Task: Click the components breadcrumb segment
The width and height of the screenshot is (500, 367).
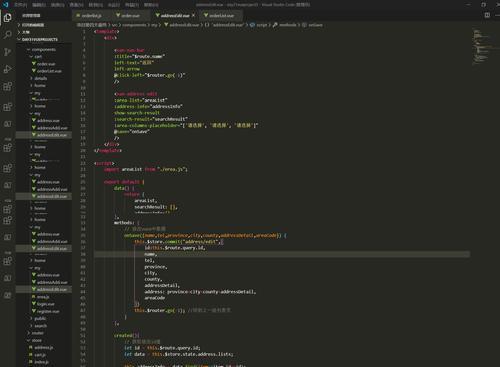Action: coord(135,25)
